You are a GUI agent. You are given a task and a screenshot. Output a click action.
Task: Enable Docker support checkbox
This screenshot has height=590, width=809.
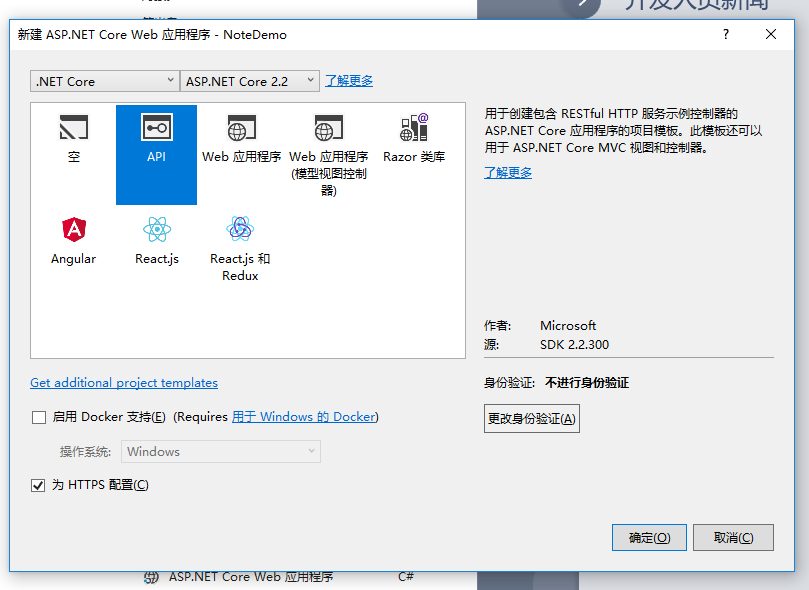click(39, 417)
